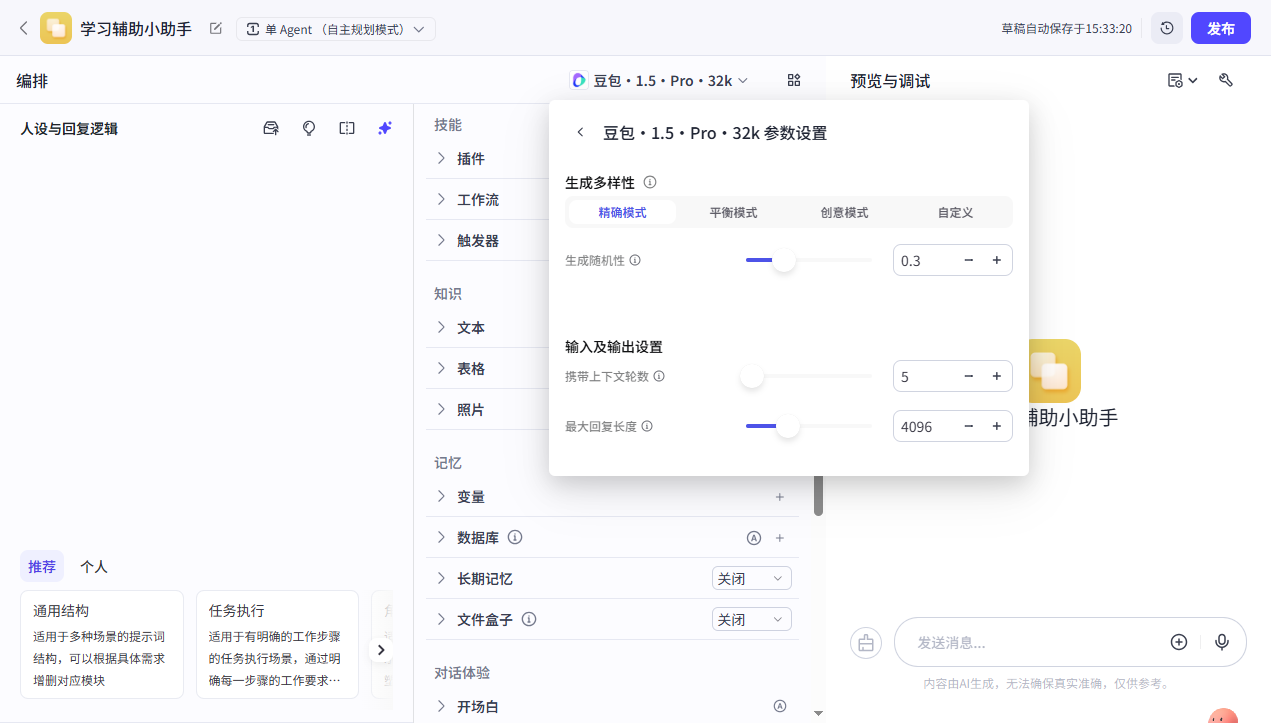Open the prompt library icon
Screen dimensions: 1271x723
tap(270, 128)
